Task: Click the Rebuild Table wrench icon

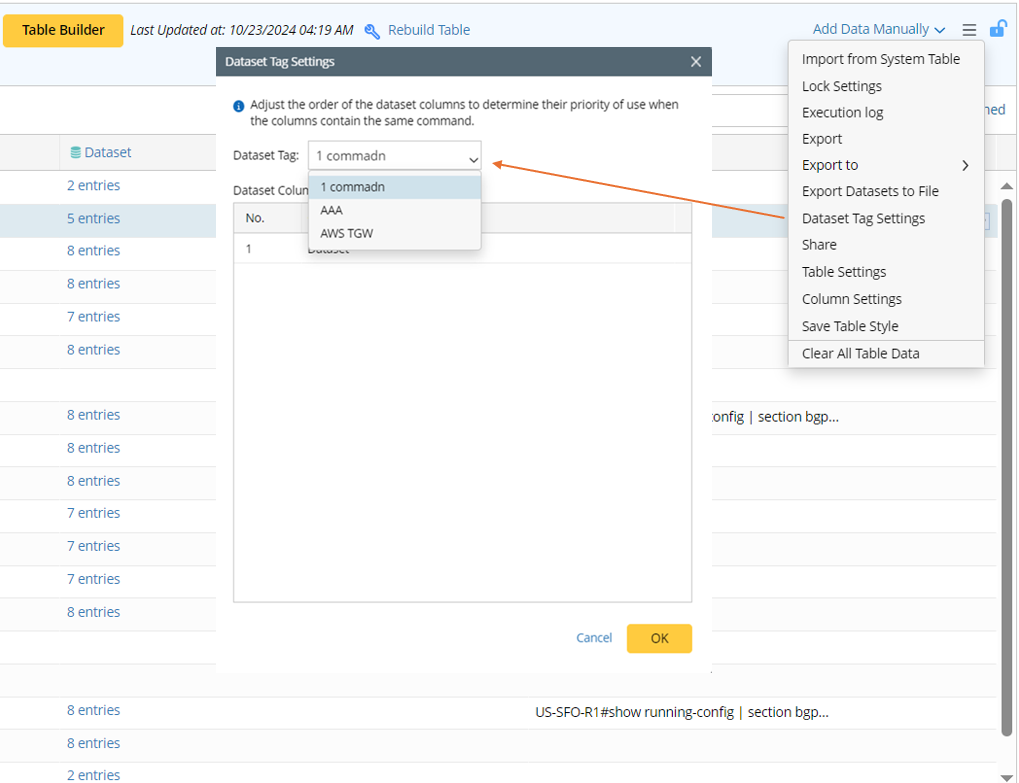Action: click(x=372, y=31)
